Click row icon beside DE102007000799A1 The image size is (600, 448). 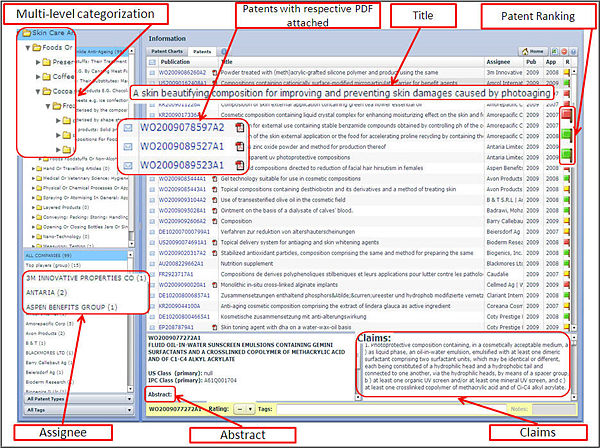152,232
